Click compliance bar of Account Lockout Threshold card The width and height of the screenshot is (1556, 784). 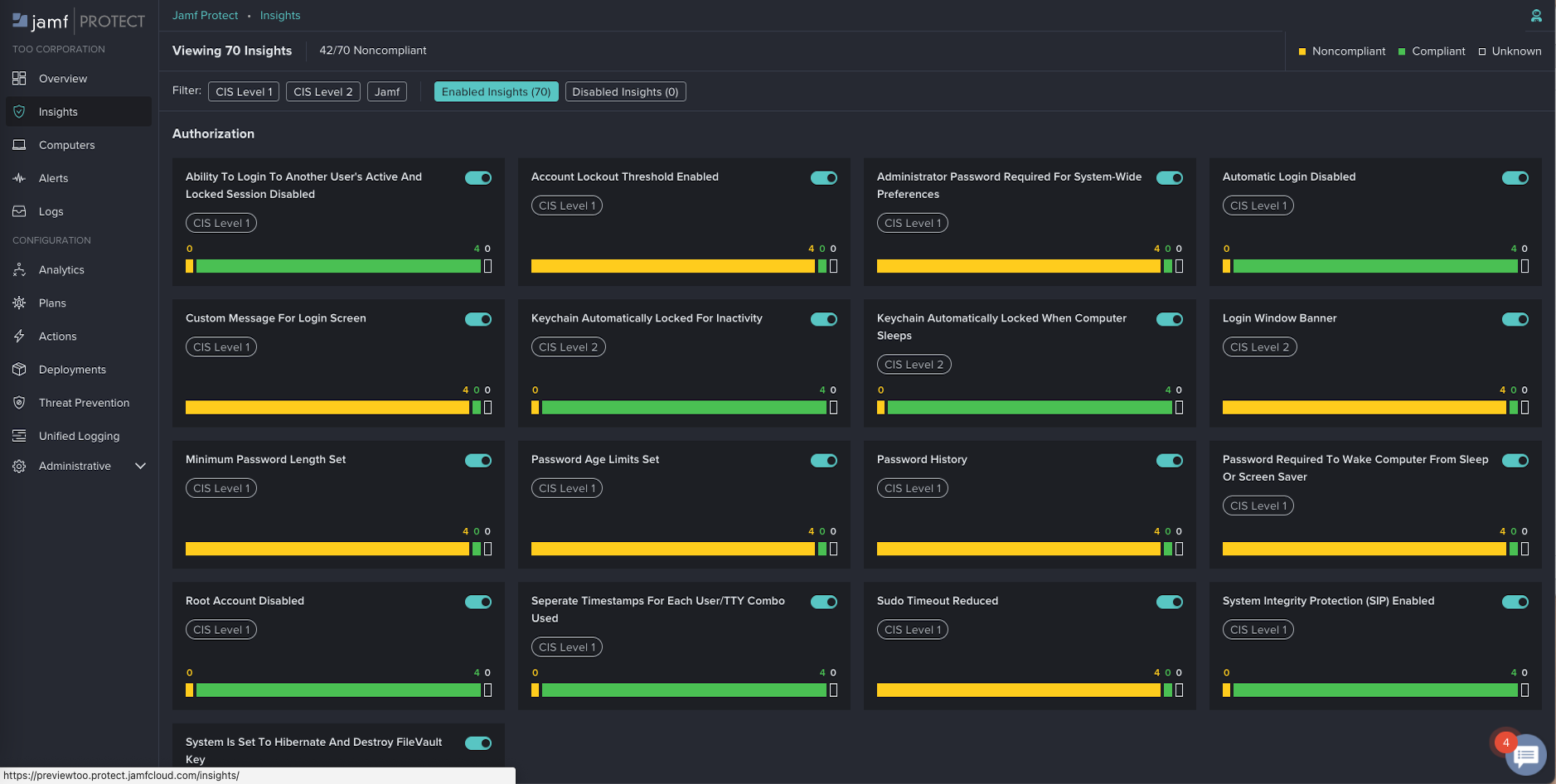(x=684, y=266)
